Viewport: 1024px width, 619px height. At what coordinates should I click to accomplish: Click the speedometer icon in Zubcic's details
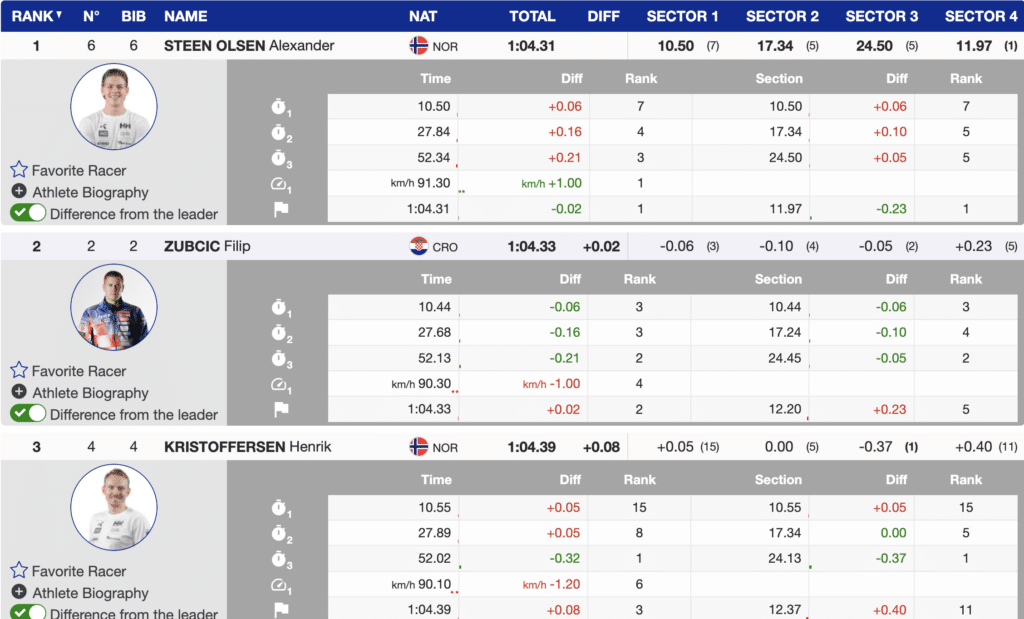click(x=281, y=384)
